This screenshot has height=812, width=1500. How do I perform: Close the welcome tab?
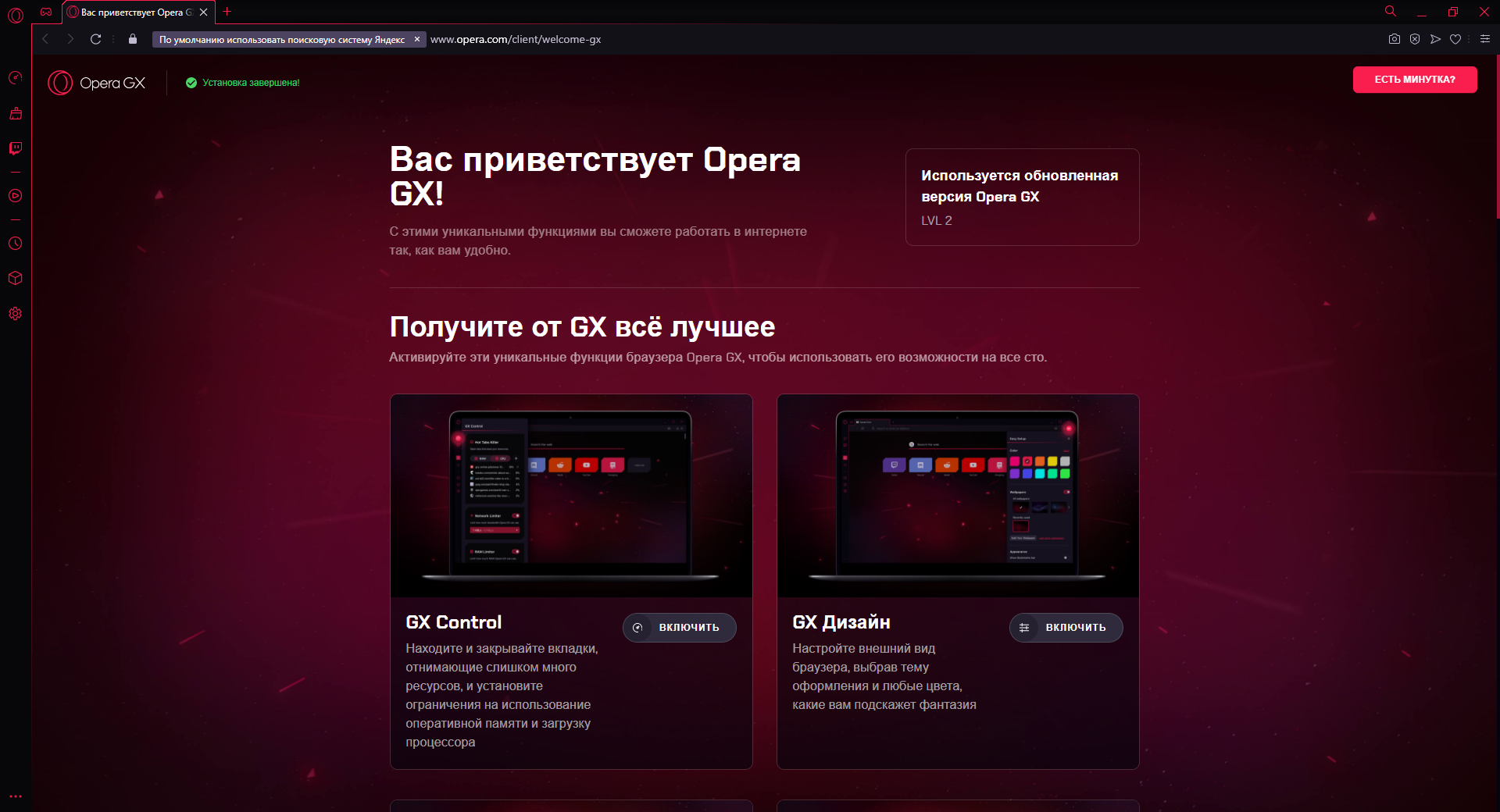click(204, 12)
